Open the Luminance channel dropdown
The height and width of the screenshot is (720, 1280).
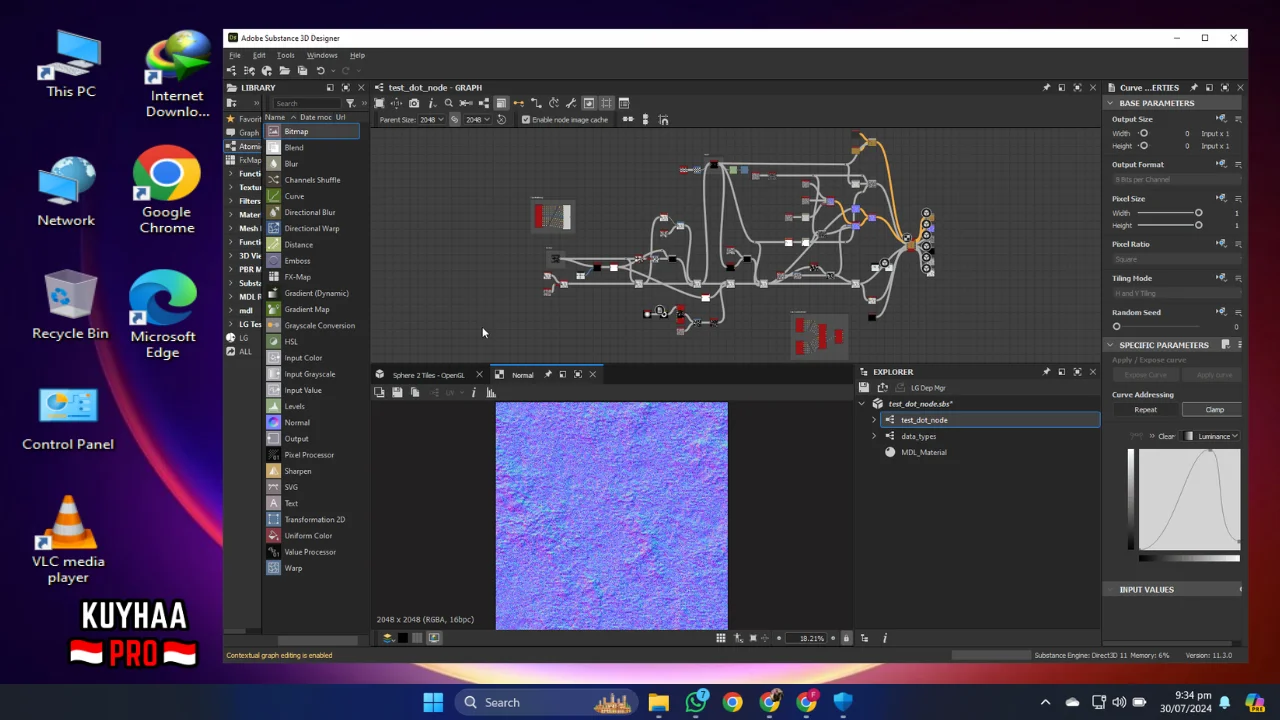1213,436
